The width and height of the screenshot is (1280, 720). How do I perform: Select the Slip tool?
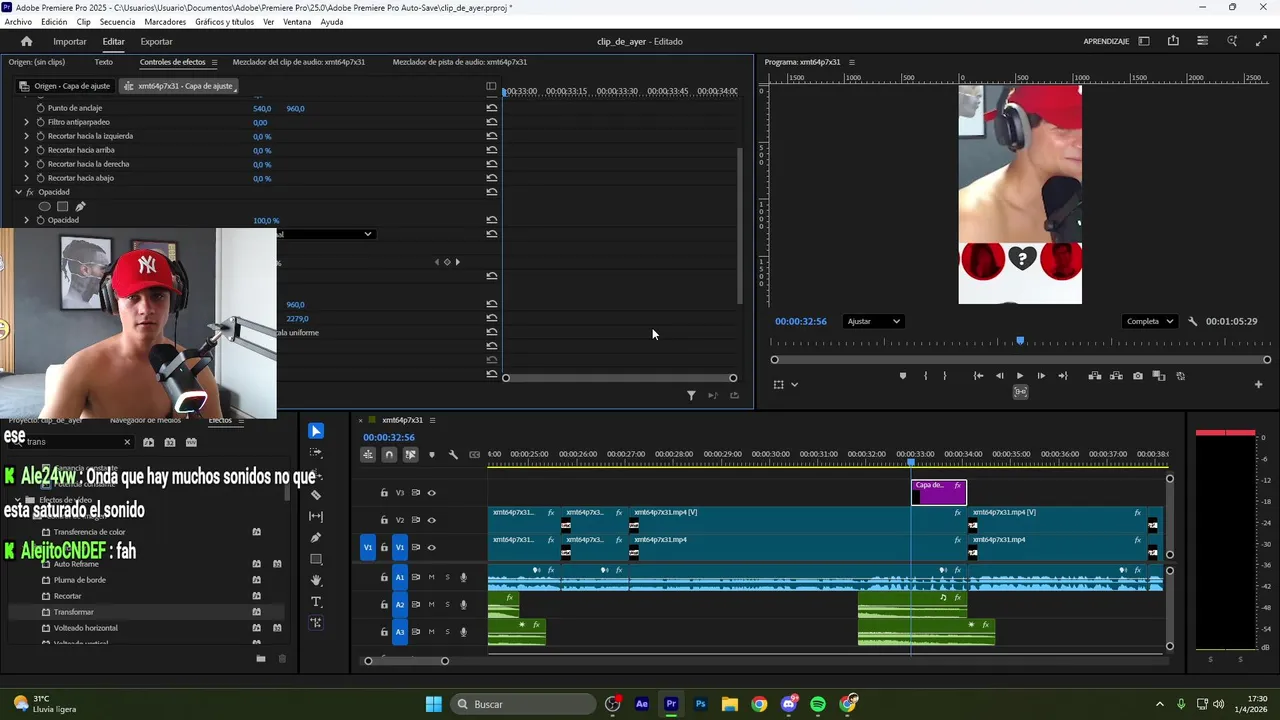coord(316,516)
